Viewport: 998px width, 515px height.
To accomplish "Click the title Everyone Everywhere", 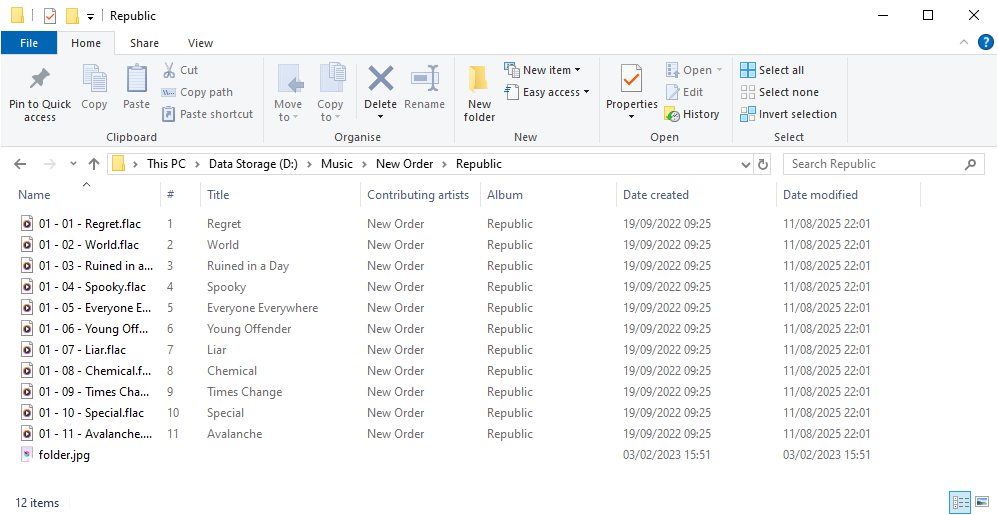I will coord(262,308).
